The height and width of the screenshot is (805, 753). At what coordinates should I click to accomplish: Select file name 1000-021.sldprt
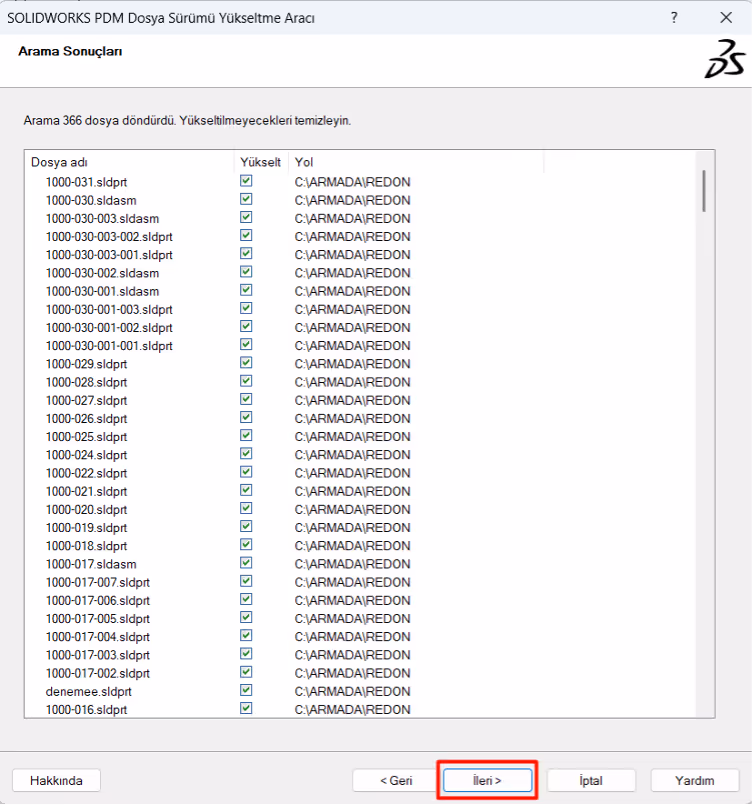tap(86, 491)
